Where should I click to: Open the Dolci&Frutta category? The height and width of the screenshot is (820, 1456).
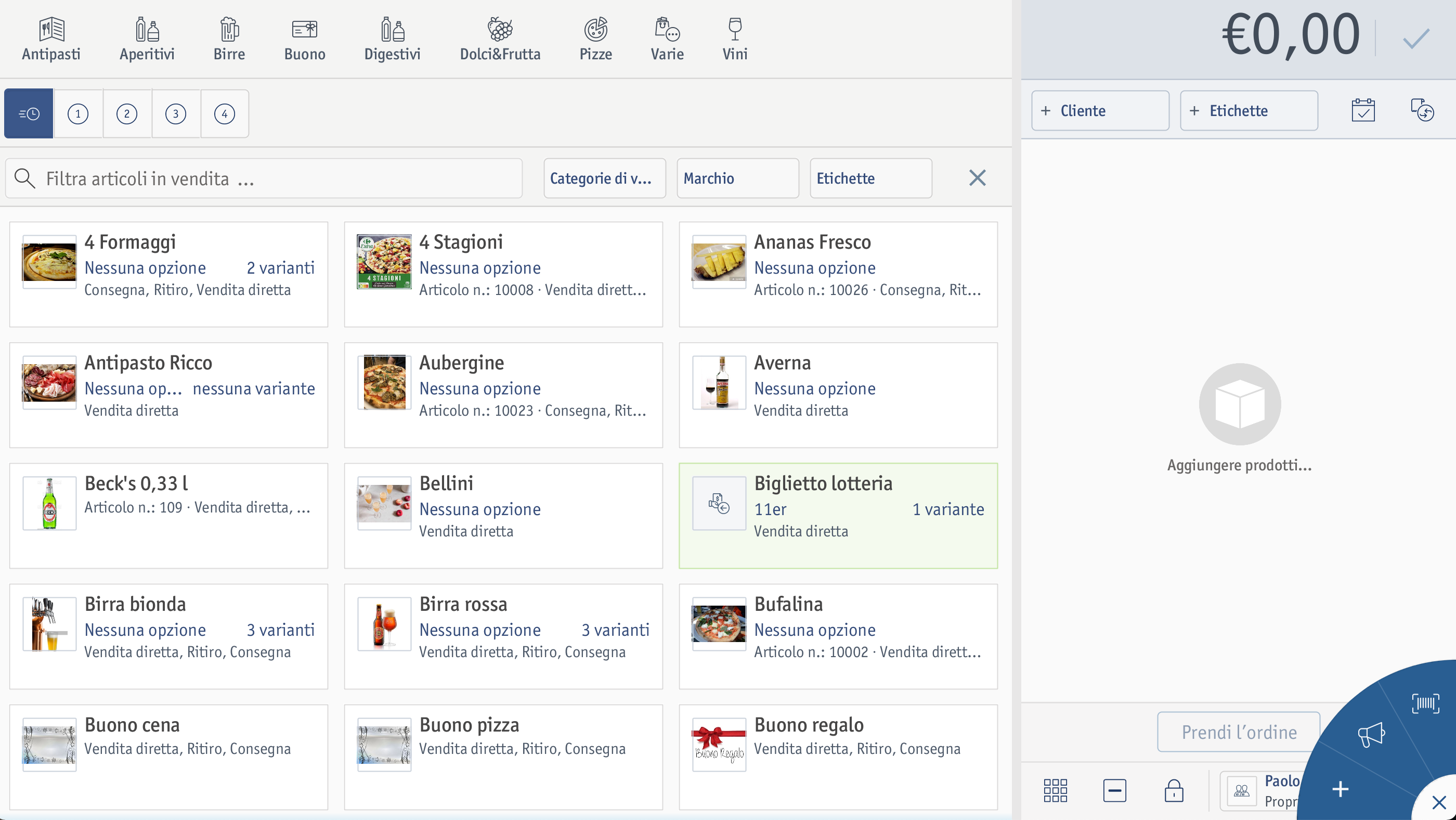pos(500,39)
